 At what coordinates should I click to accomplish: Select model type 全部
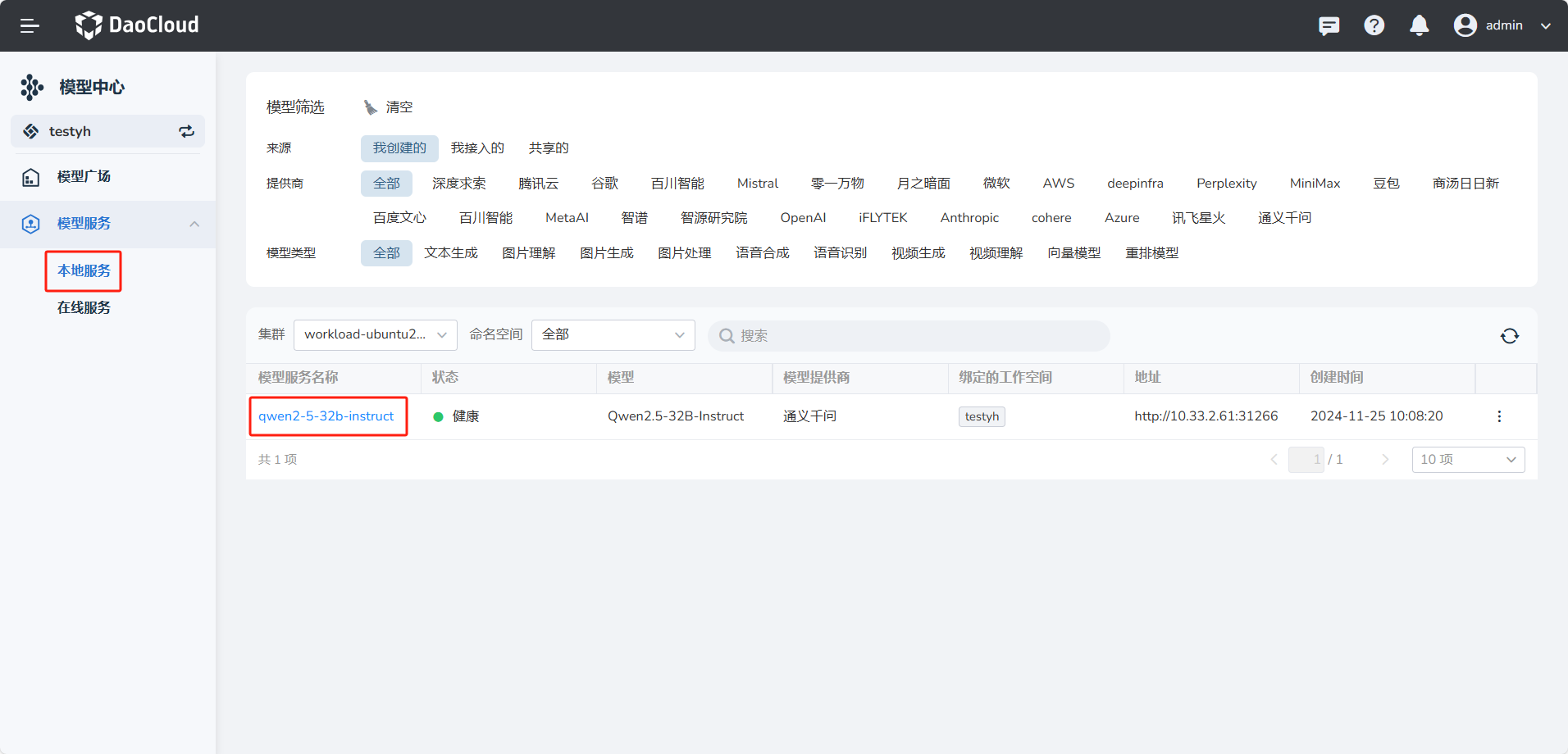386,253
